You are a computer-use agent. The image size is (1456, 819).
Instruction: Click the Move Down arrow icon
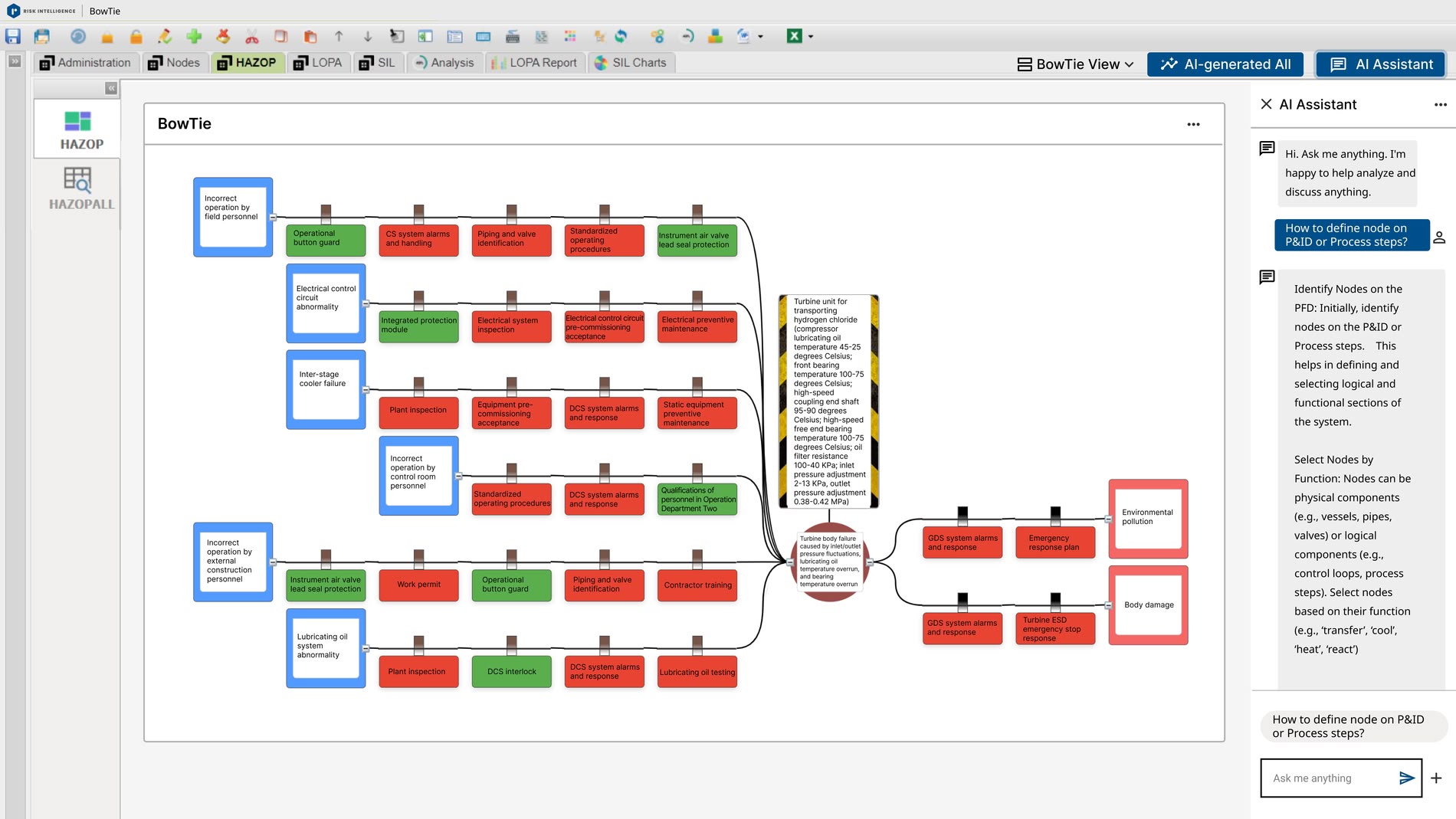click(368, 36)
